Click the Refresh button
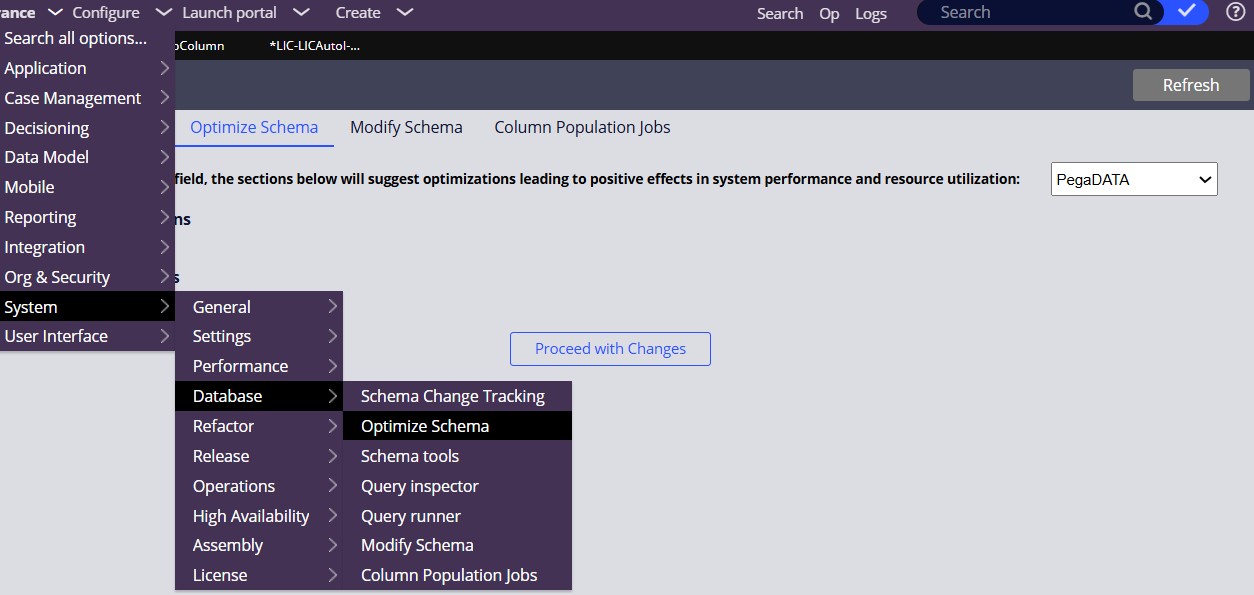 [1190, 85]
